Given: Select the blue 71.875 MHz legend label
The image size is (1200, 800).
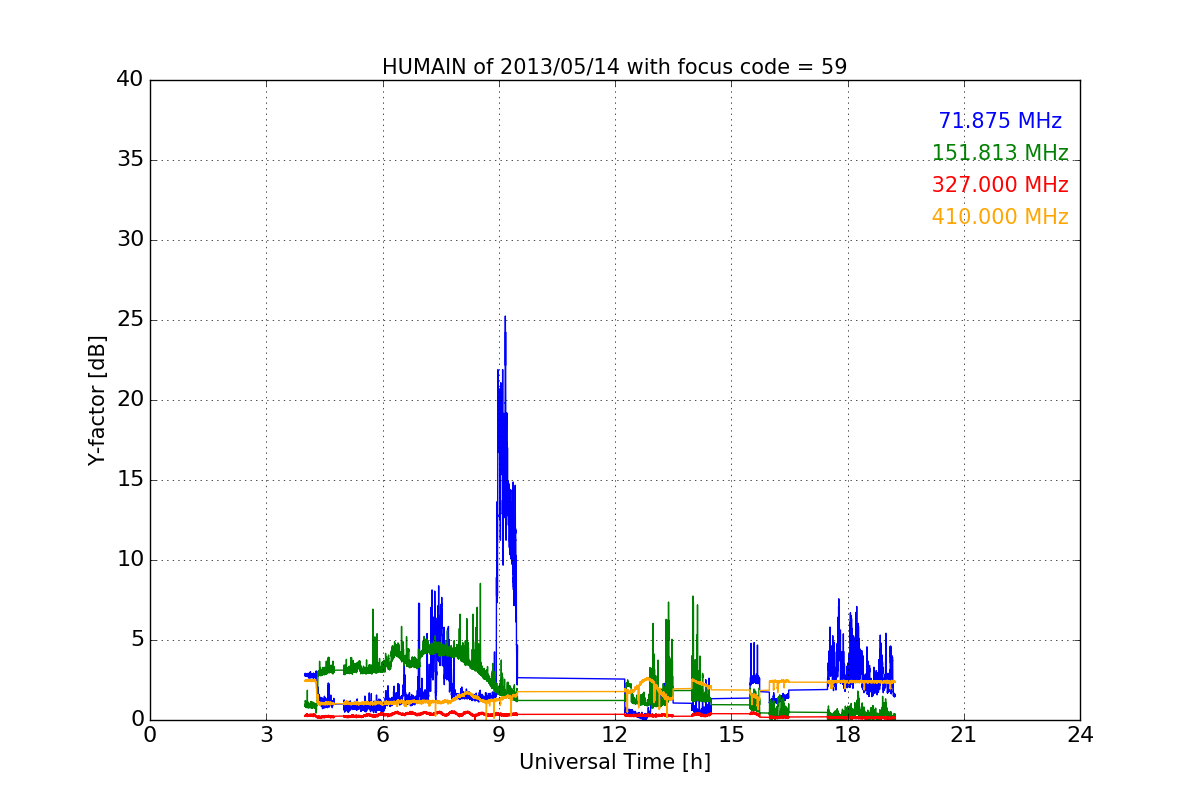Looking at the screenshot, I should [1000, 121].
